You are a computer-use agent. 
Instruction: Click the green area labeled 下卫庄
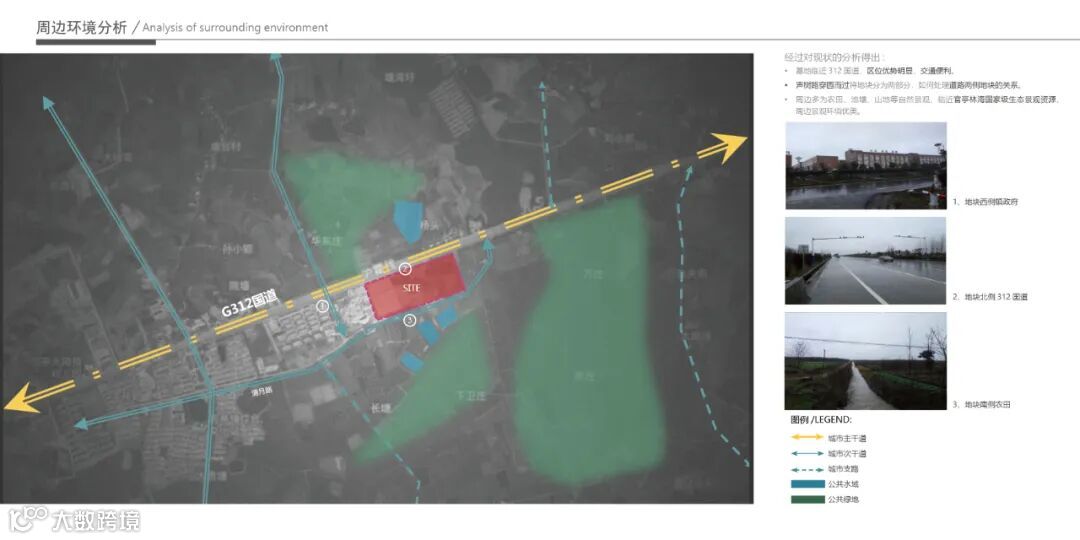click(427, 389)
